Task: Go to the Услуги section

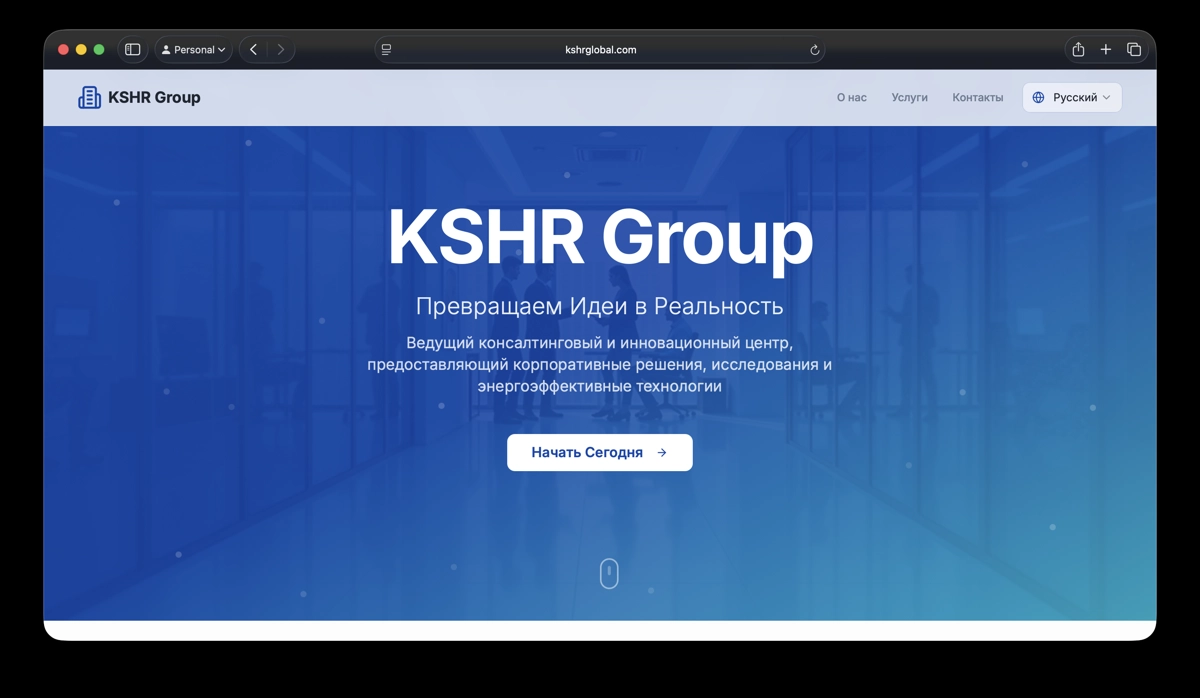Action: click(909, 98)
